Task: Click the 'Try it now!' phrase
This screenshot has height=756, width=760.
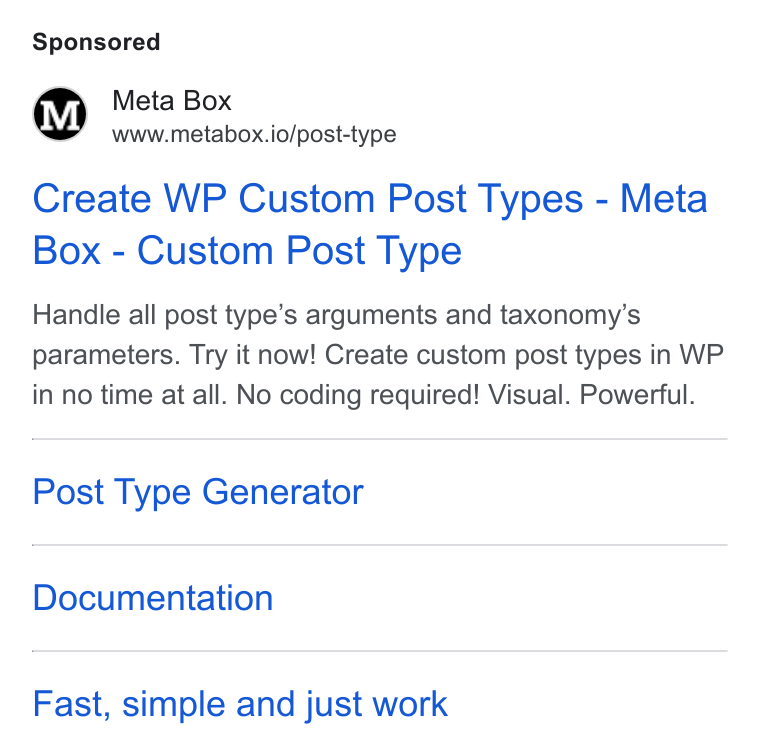Action: (x=252, y=355)
